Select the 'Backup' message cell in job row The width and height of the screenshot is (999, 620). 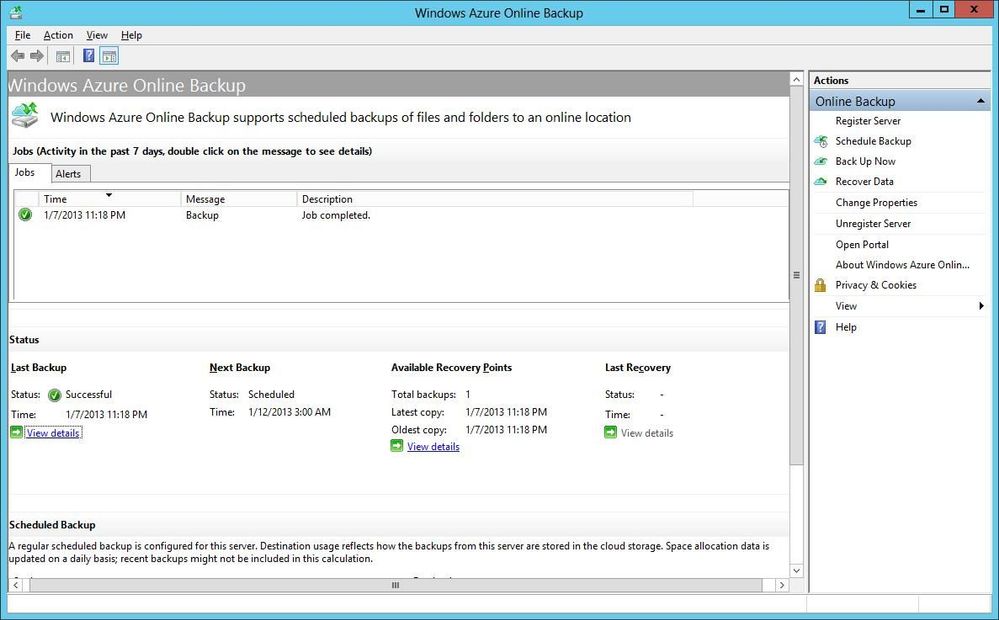[202, 215]
